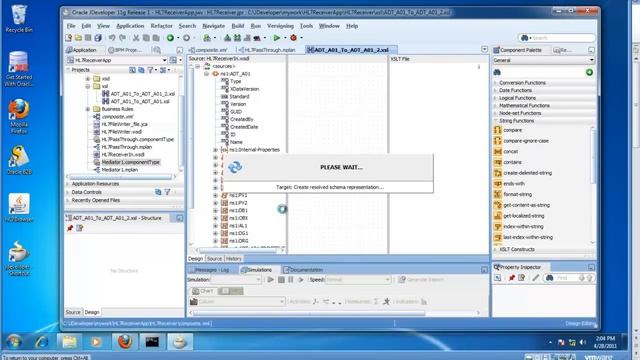Click the Open folder toolbar icon
The image size is (640, 360).
(78, 38)
